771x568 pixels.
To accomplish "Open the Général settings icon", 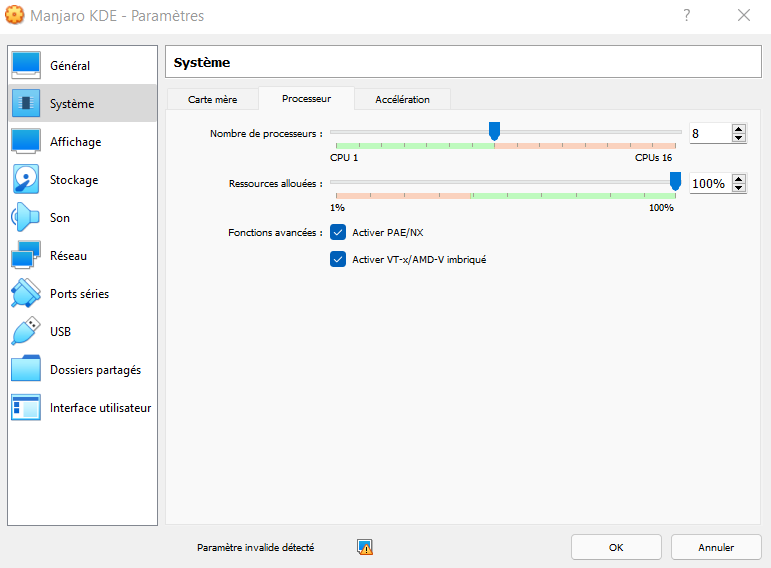I will tap(25, 65).
